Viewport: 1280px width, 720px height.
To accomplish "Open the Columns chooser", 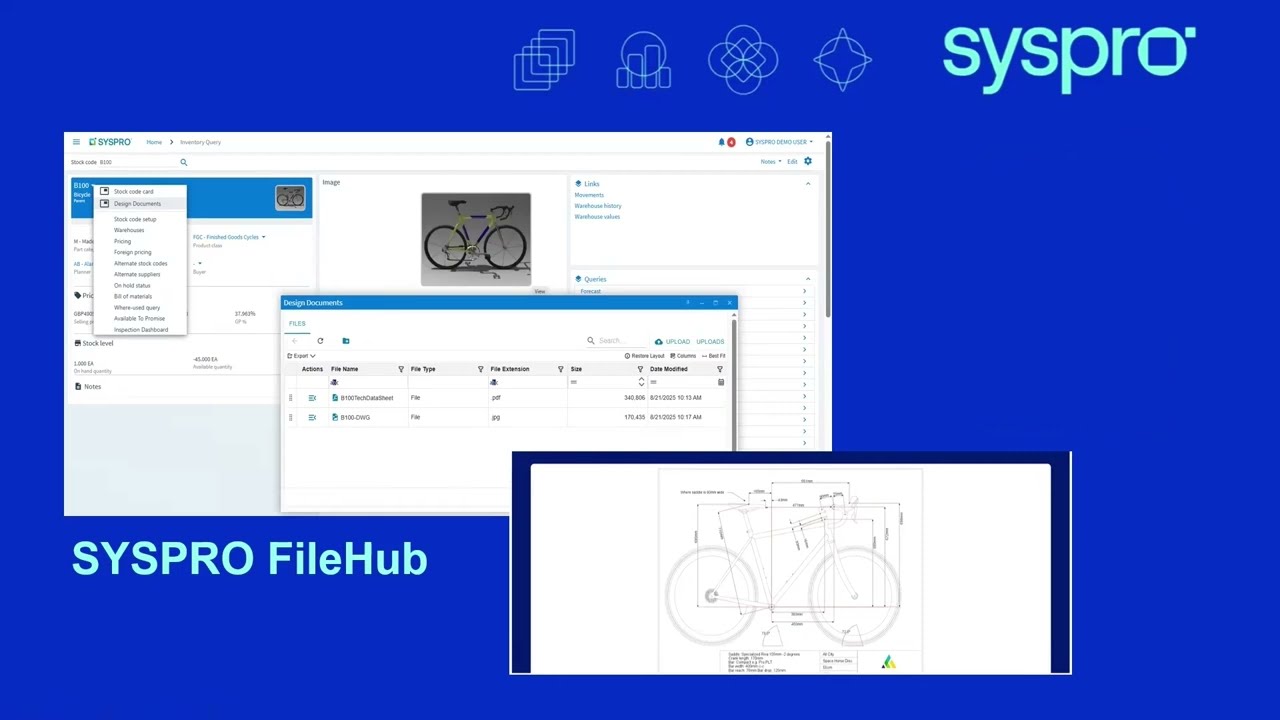I will [683, 356].
